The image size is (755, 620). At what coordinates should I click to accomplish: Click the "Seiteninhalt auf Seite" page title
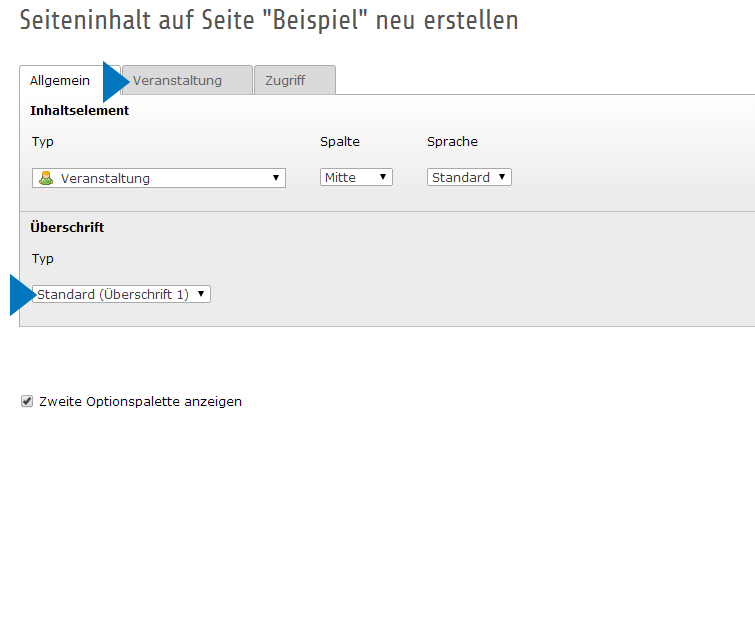[x=269, y=20]
